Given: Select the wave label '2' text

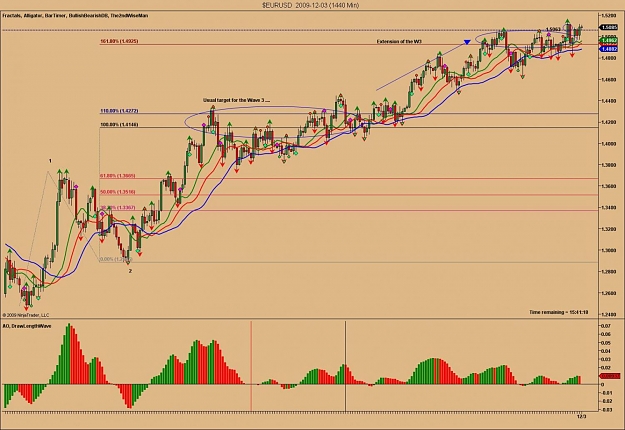Looking at the screenshot, I should 130,271.
